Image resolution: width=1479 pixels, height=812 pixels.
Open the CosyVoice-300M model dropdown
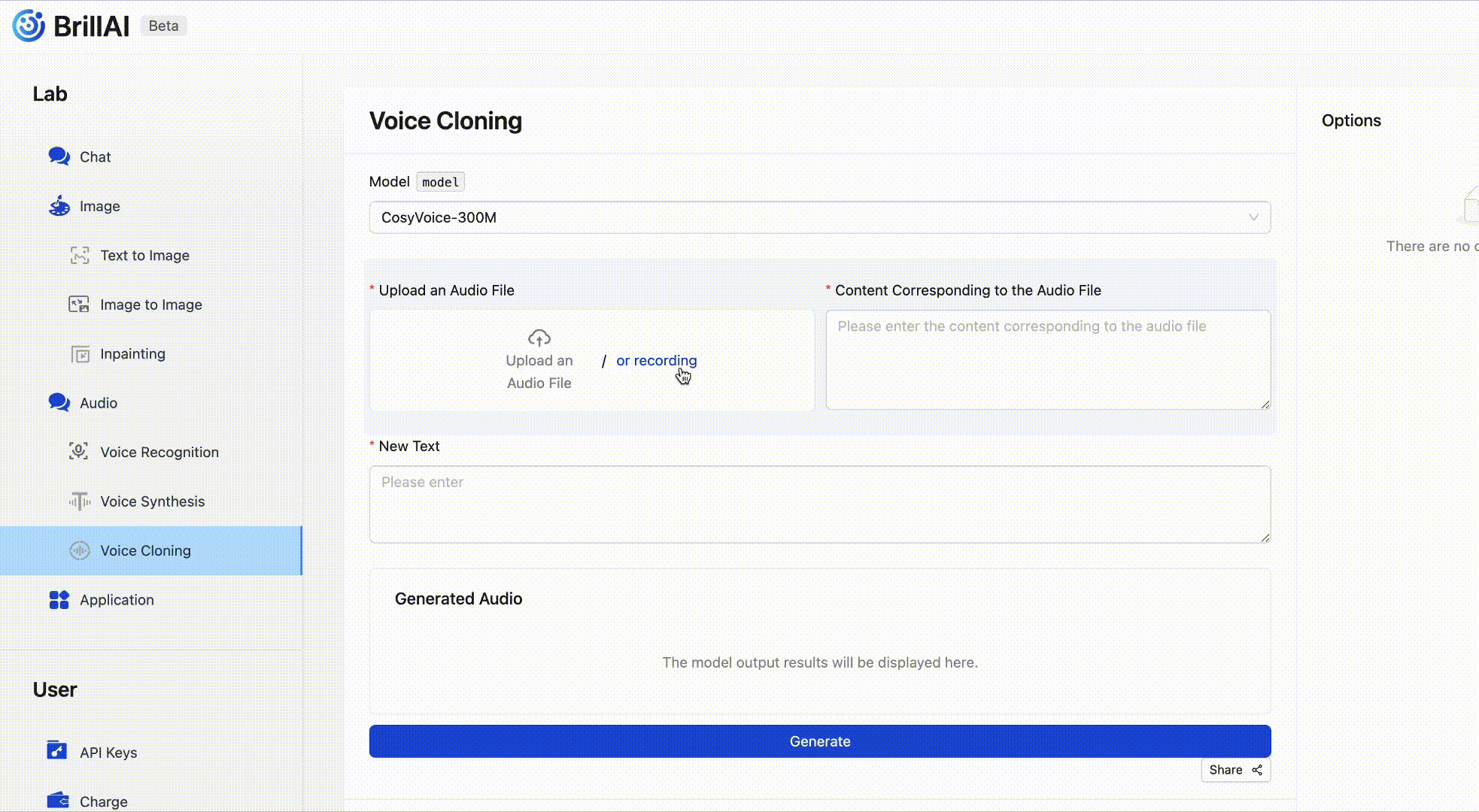tap(818, 217)
